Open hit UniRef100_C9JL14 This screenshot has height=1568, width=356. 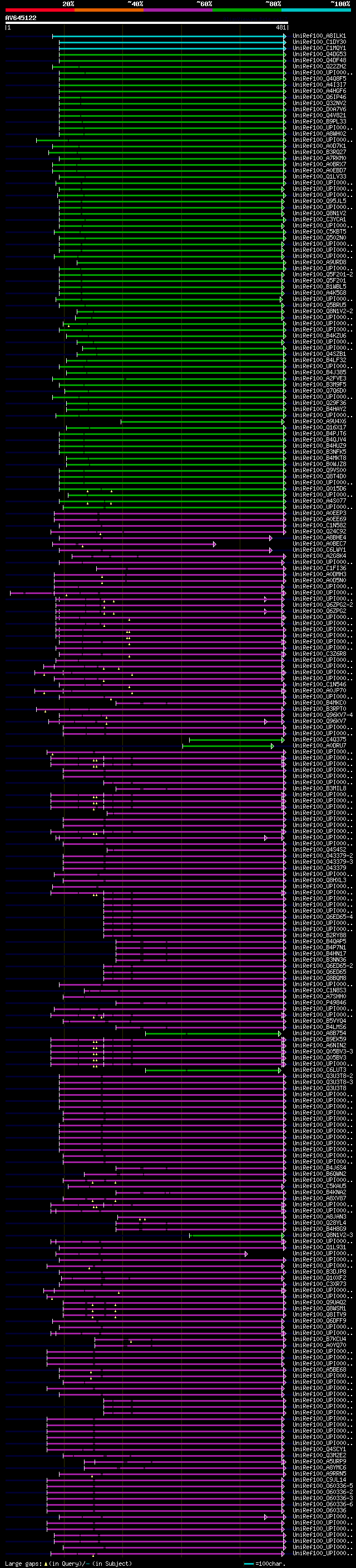pyautogui.click(x=319, y=1480)
